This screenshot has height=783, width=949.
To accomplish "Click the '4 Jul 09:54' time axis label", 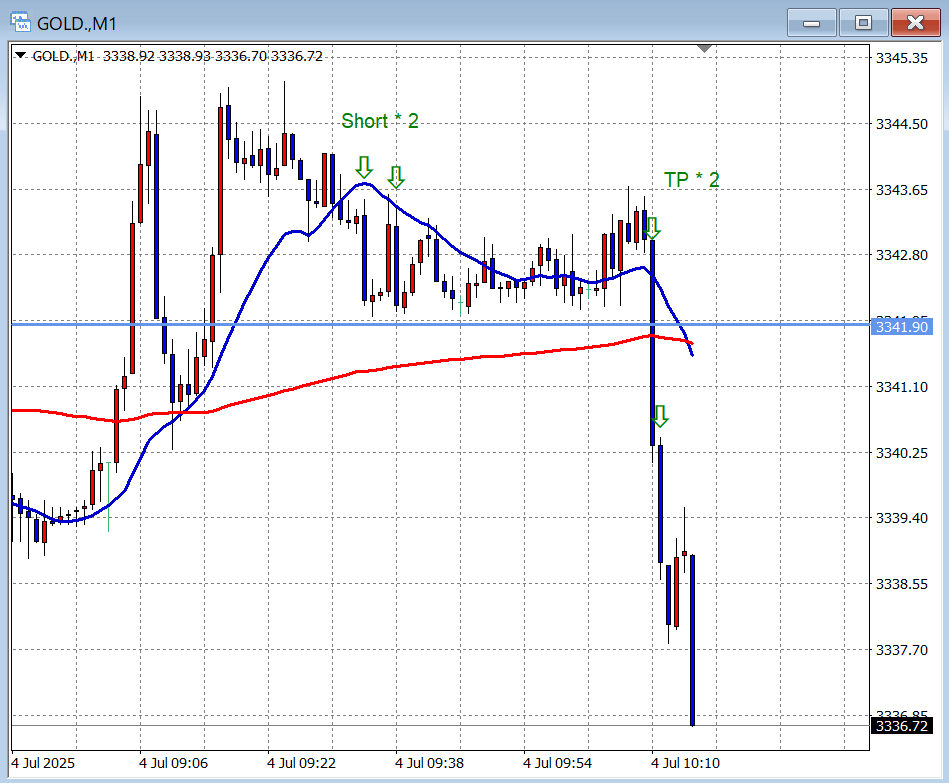I will pyautogui.click(x=557, y=763).
